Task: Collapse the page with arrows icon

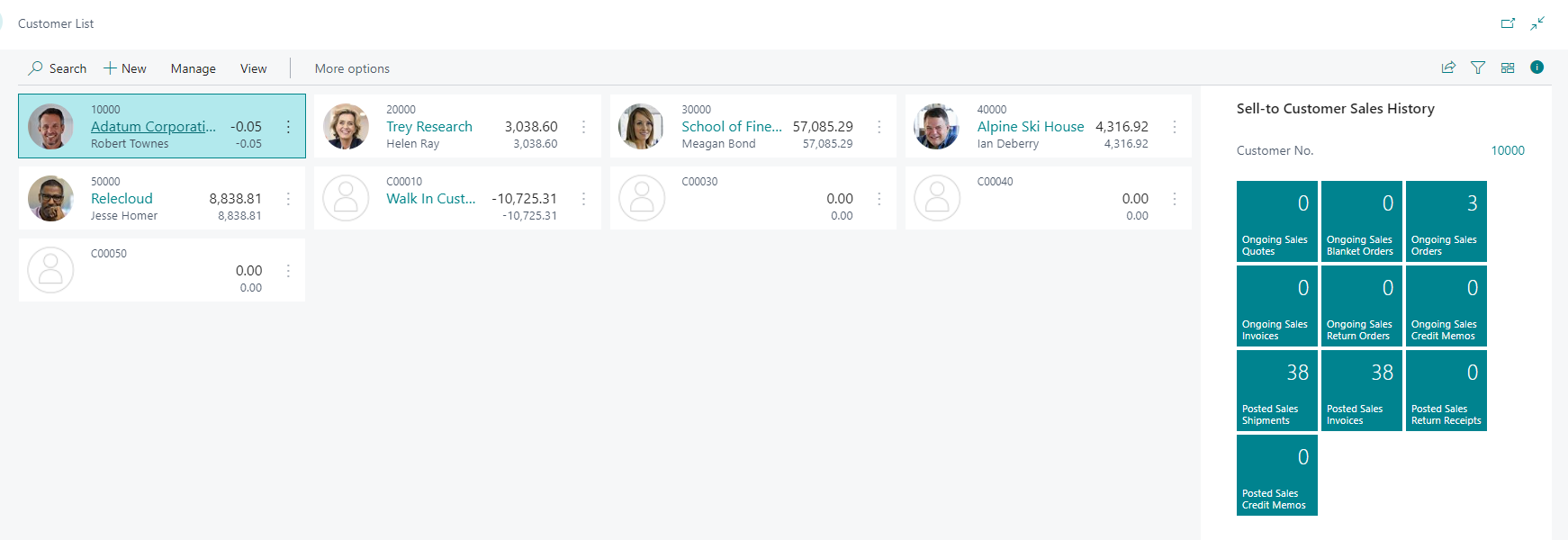Action: [x=1537, y=23]
